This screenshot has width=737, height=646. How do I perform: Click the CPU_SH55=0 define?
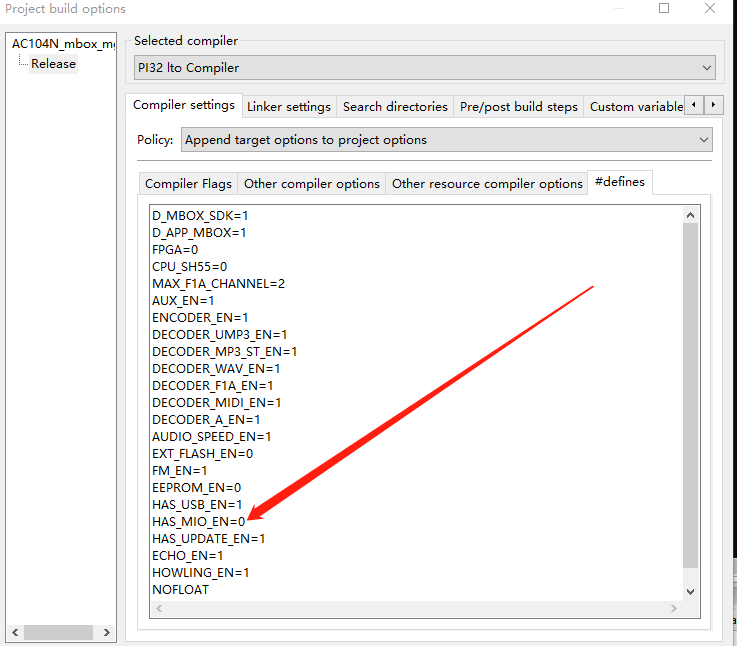tap(189, 267)
